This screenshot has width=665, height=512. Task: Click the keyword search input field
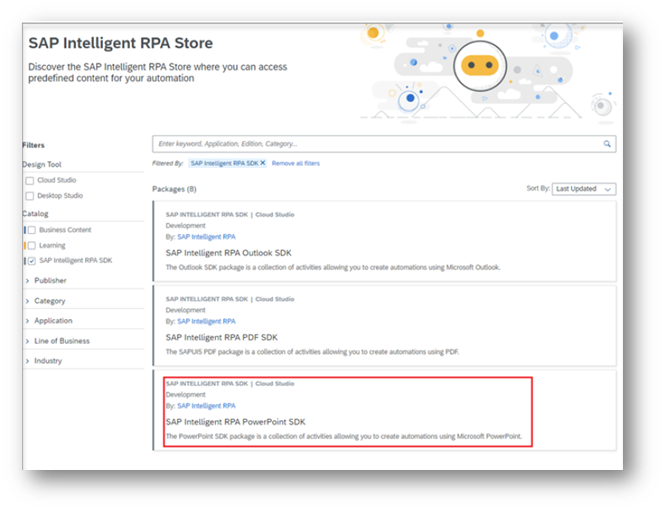click(x=375, y=144)
